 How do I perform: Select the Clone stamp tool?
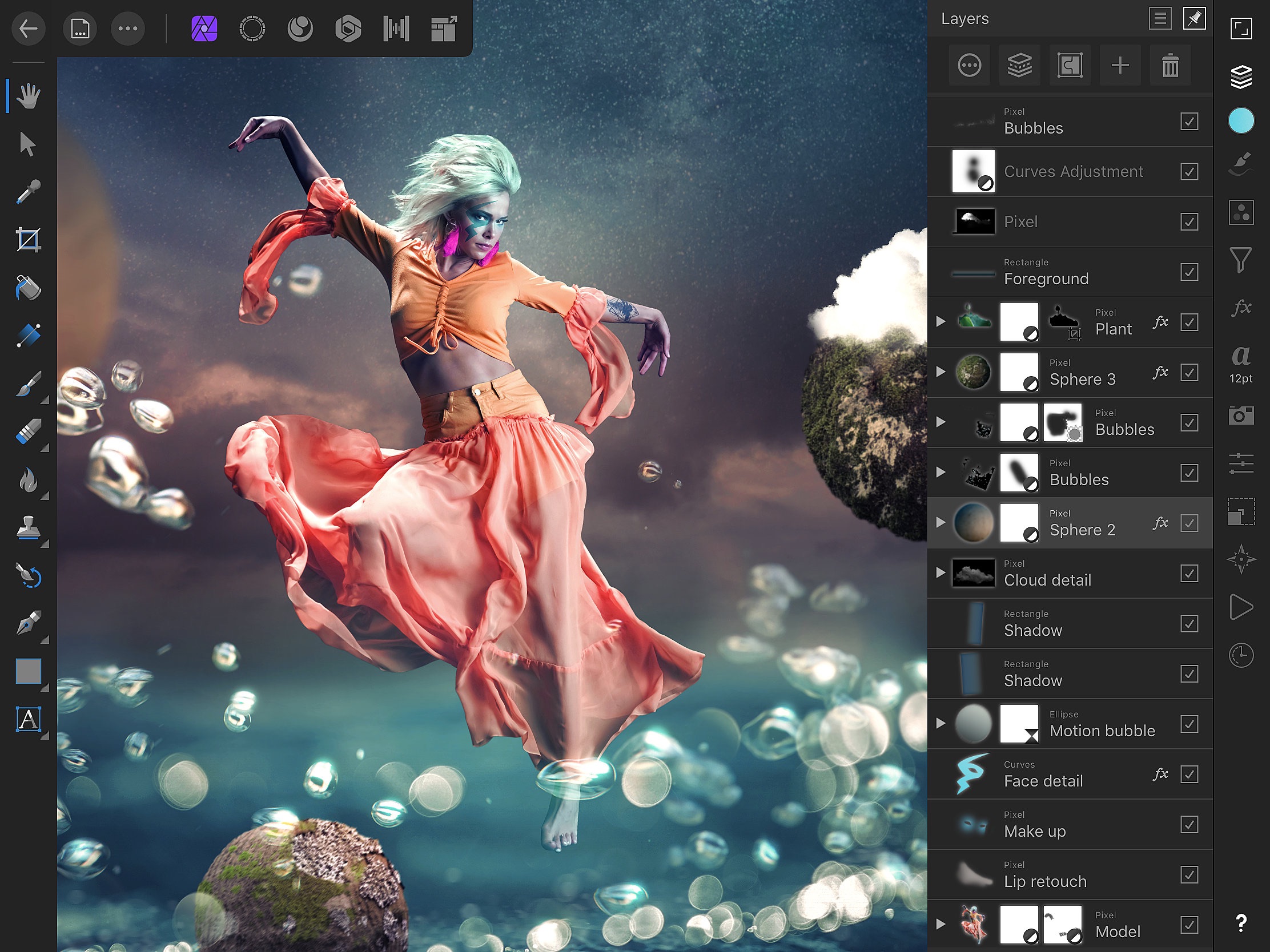coord(28,528)
